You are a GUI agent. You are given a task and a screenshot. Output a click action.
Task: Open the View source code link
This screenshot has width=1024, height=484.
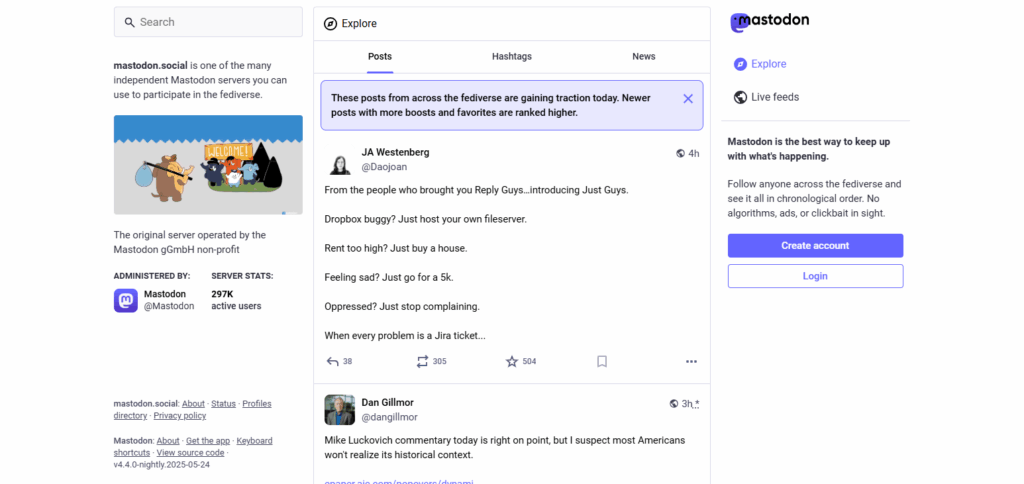click(x=190, y=452)
